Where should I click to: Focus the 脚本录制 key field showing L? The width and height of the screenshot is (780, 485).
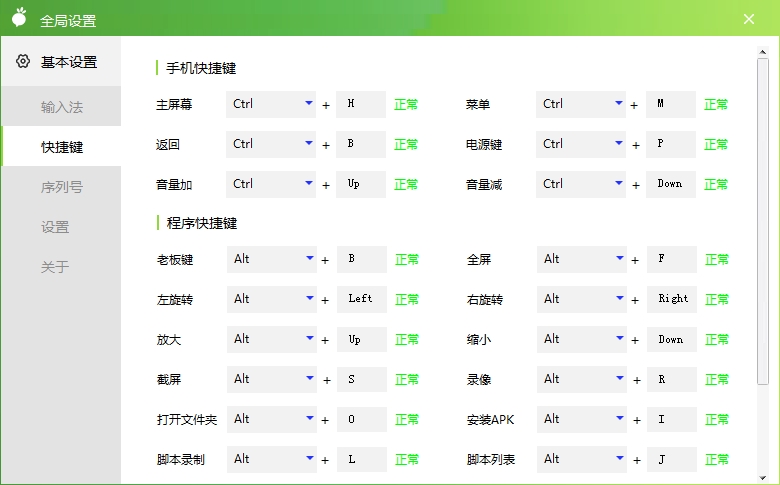(361, 459)
